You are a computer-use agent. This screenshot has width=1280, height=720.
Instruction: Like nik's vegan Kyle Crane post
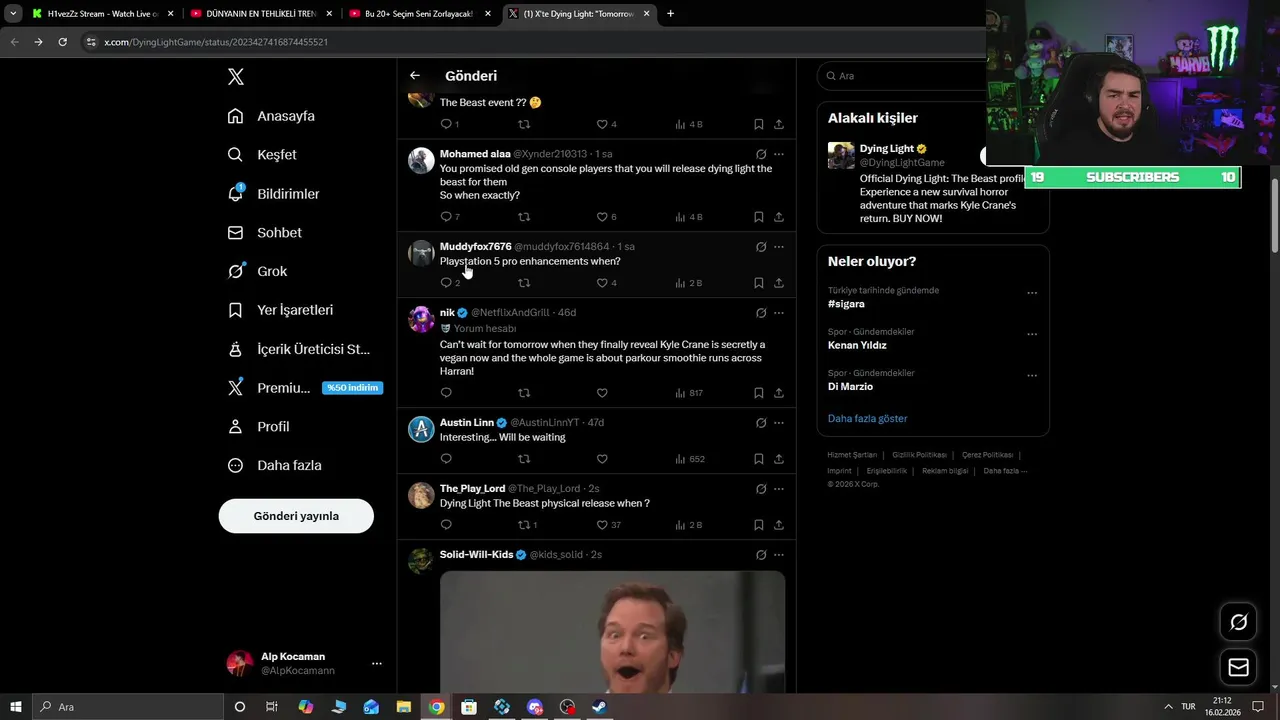(x=602, y=393)
